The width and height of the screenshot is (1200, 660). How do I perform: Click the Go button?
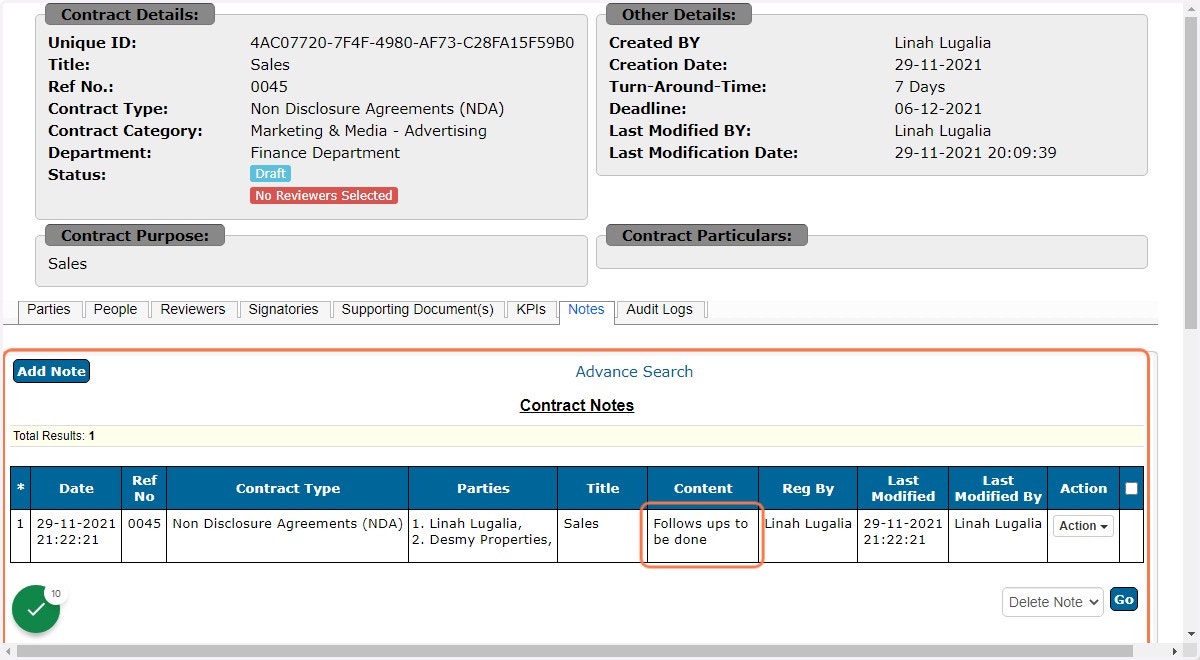pos(1124,600)
